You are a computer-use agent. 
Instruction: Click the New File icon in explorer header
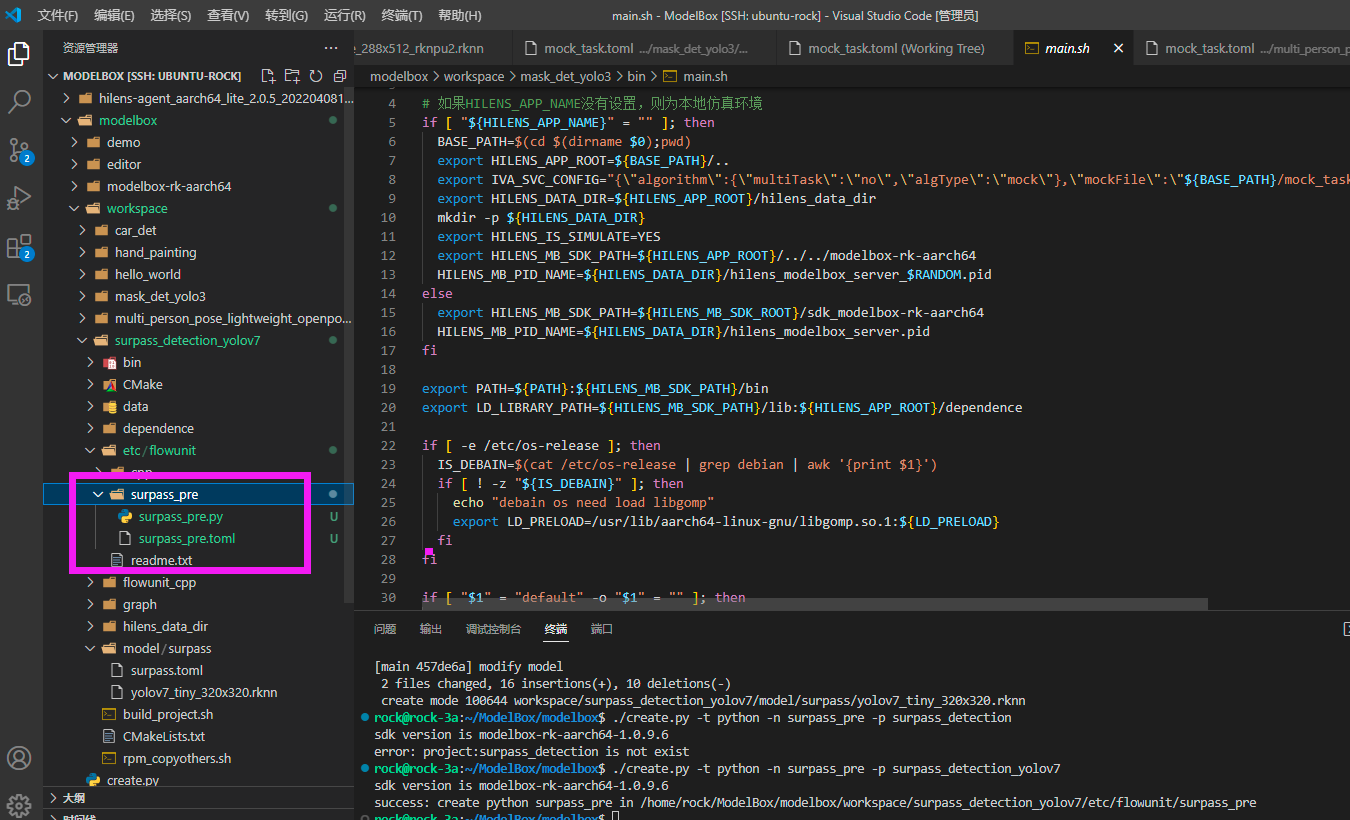(267, 76)
